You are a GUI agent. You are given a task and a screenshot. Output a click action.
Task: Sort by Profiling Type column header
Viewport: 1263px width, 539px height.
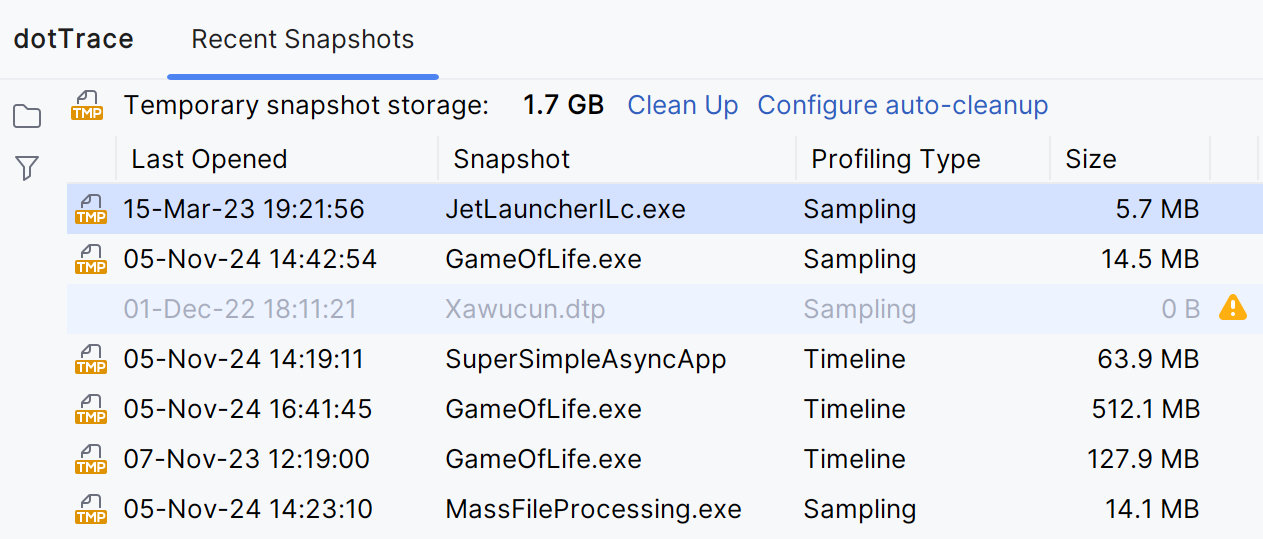[895, 159]
